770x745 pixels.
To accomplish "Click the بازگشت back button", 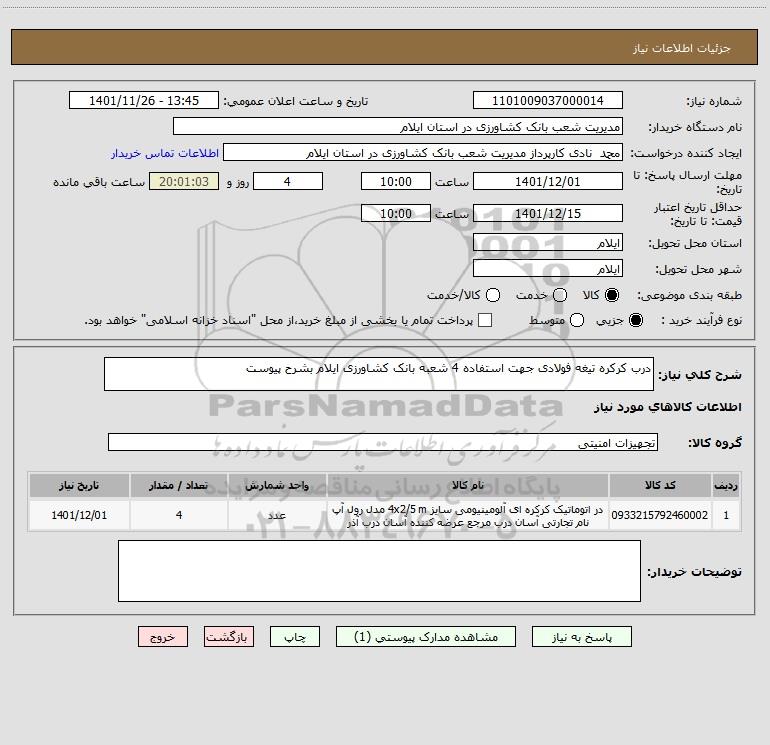I will 229,637.
